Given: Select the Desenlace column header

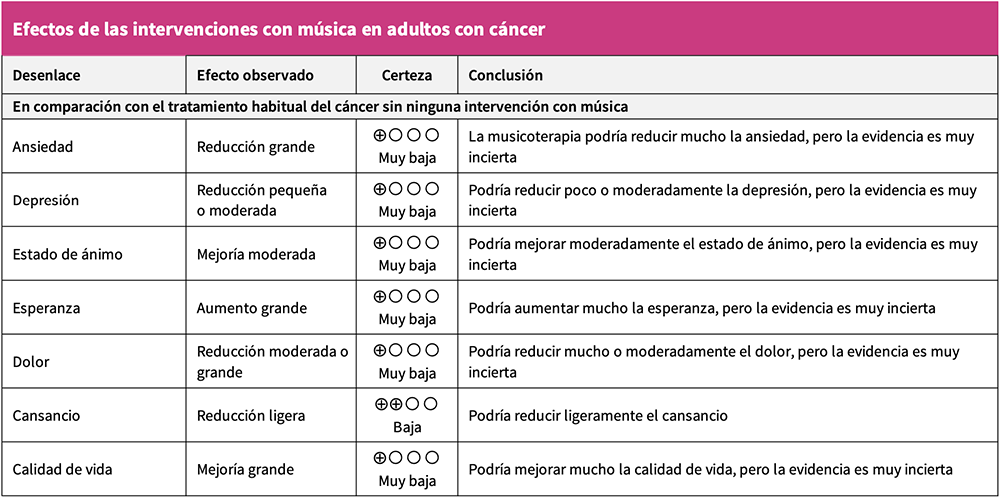Looking at the screenshot, I should [x=46, y=75].
